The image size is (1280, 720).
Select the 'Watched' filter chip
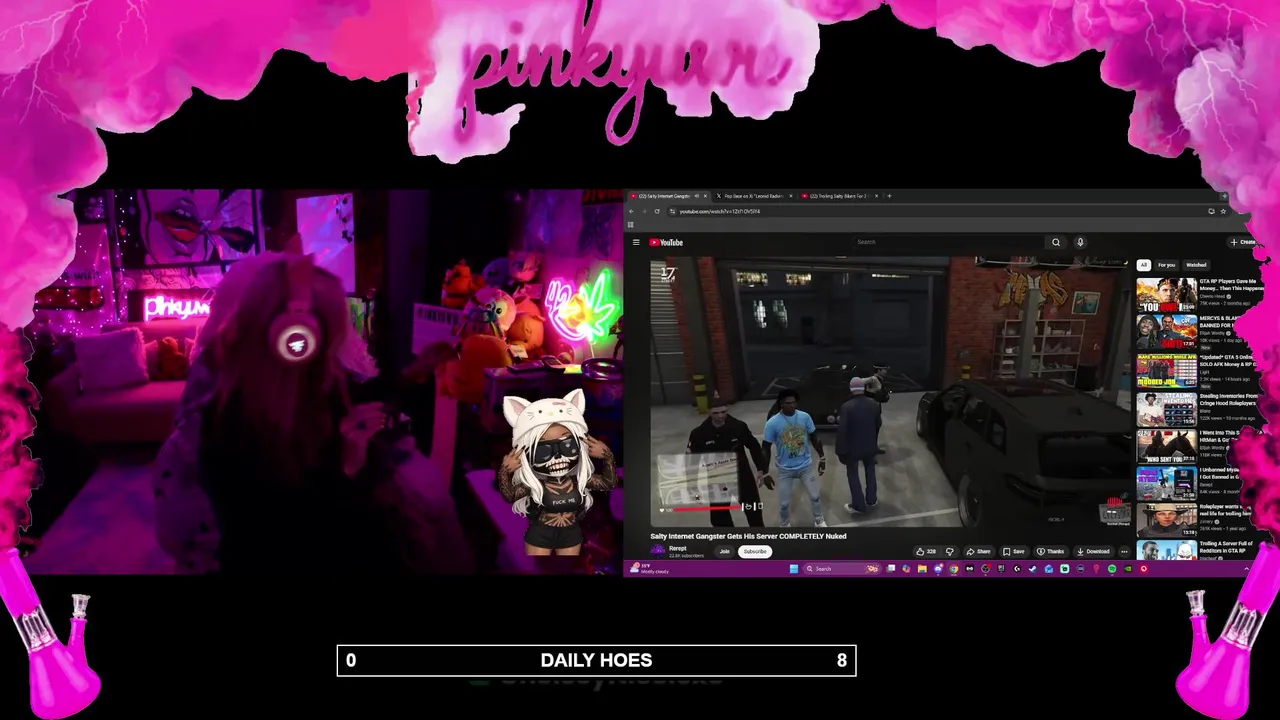pyautogui.click(x=1196, y=265)
